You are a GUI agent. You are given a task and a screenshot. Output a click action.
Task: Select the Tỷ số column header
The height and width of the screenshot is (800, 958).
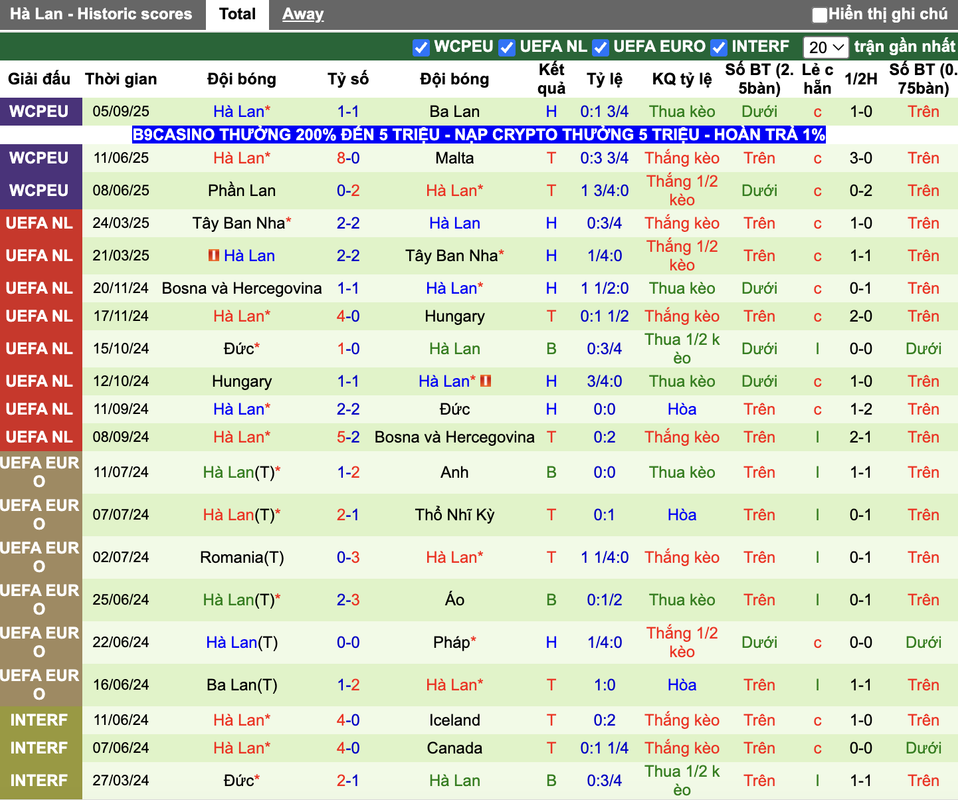(348, 79)
